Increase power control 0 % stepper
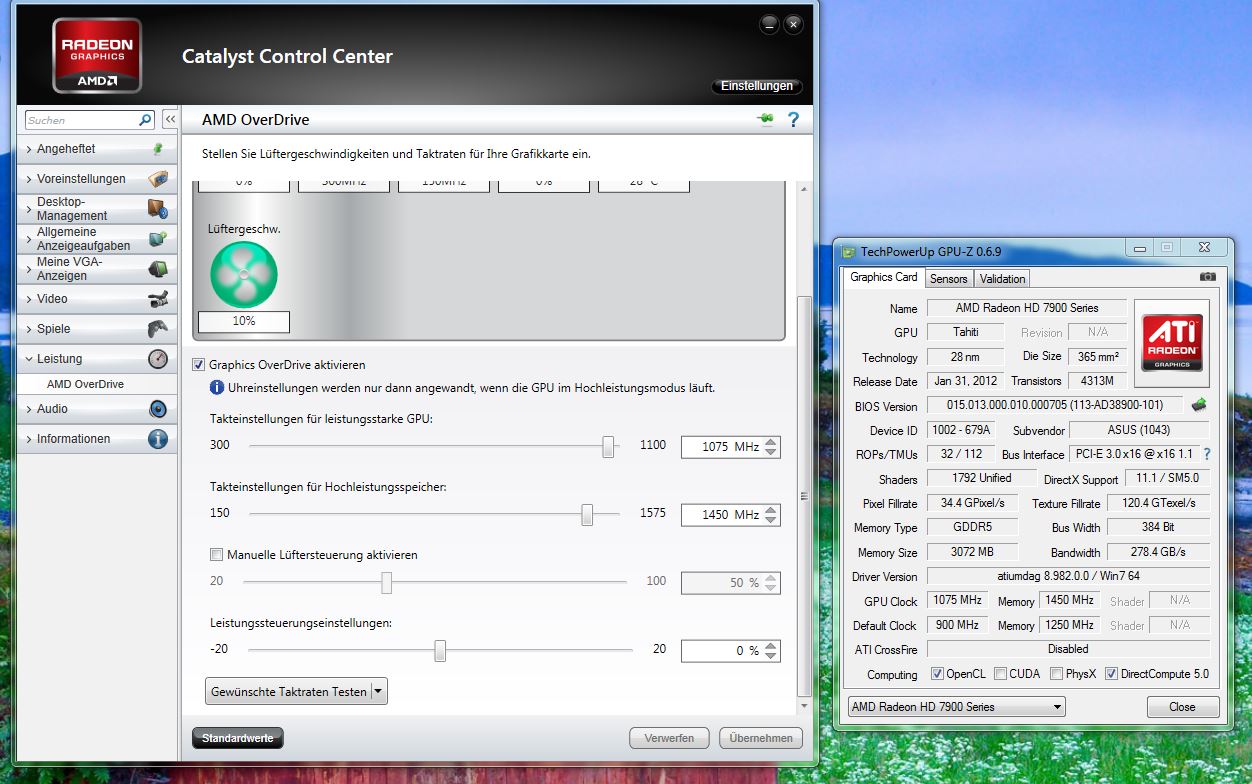 pyautogui.click(x=771, y=645)
